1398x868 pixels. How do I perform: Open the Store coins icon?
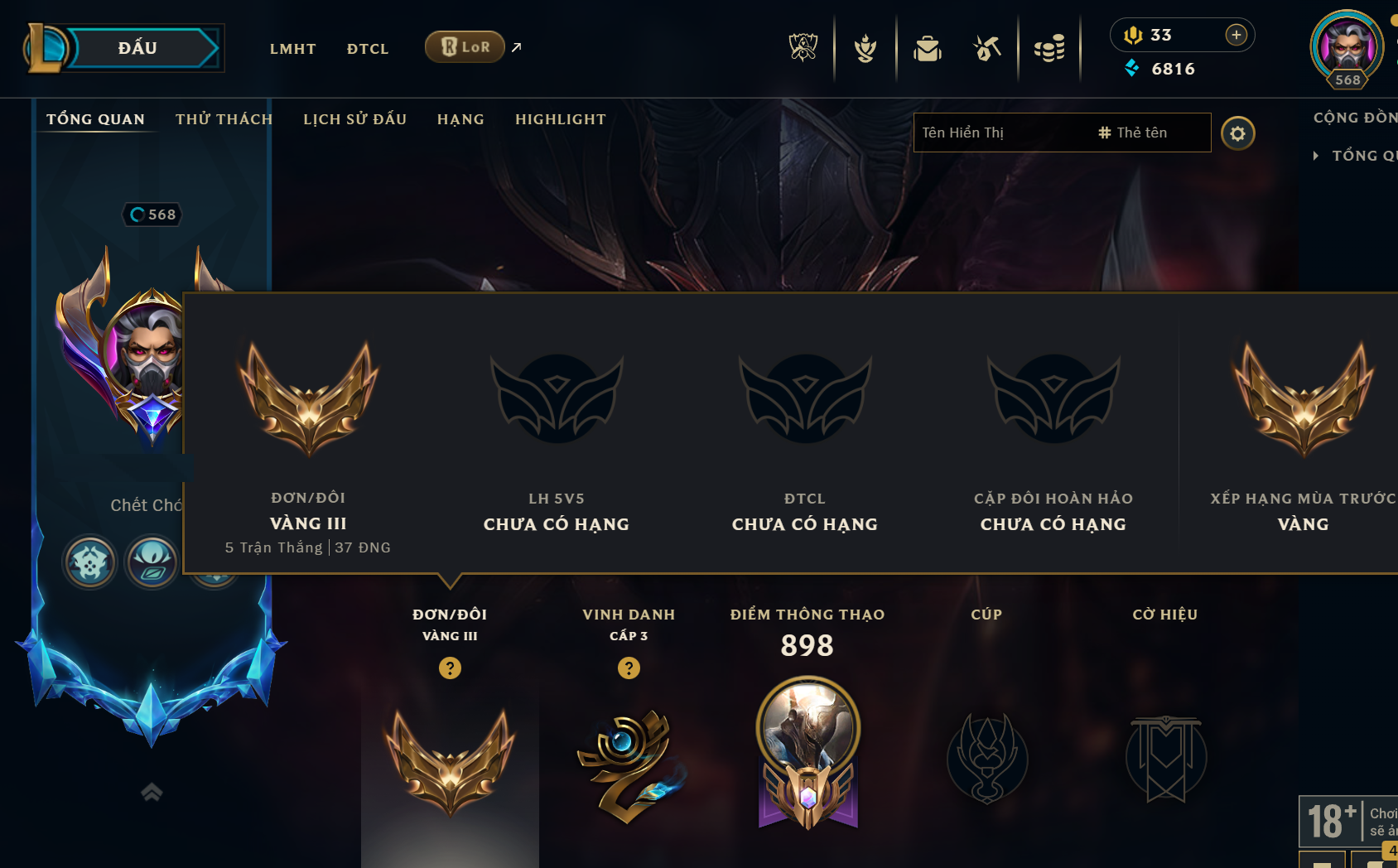(1049, 49)
